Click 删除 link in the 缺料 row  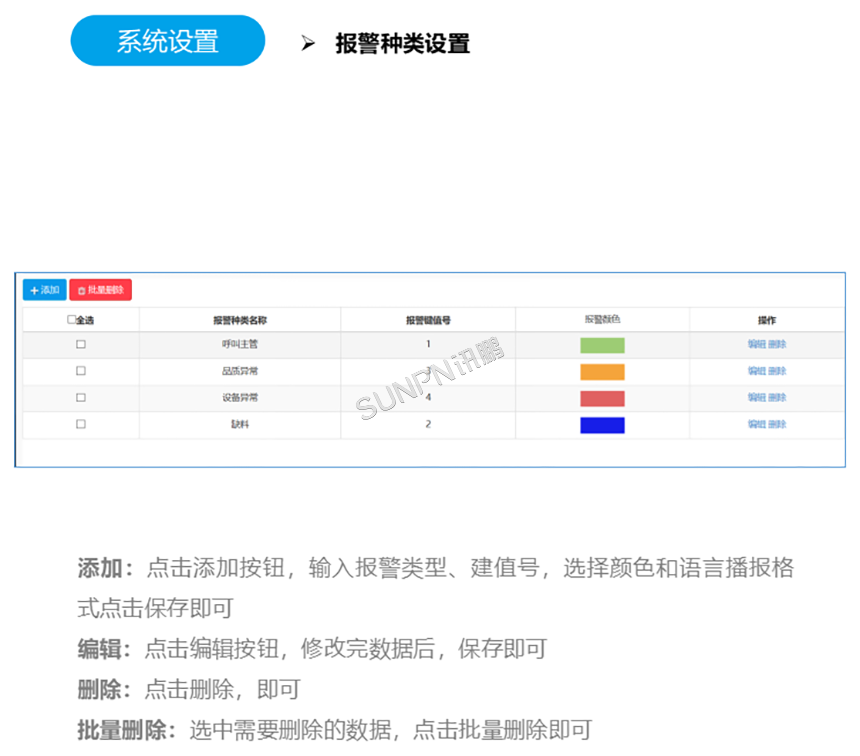click(777, 424)
